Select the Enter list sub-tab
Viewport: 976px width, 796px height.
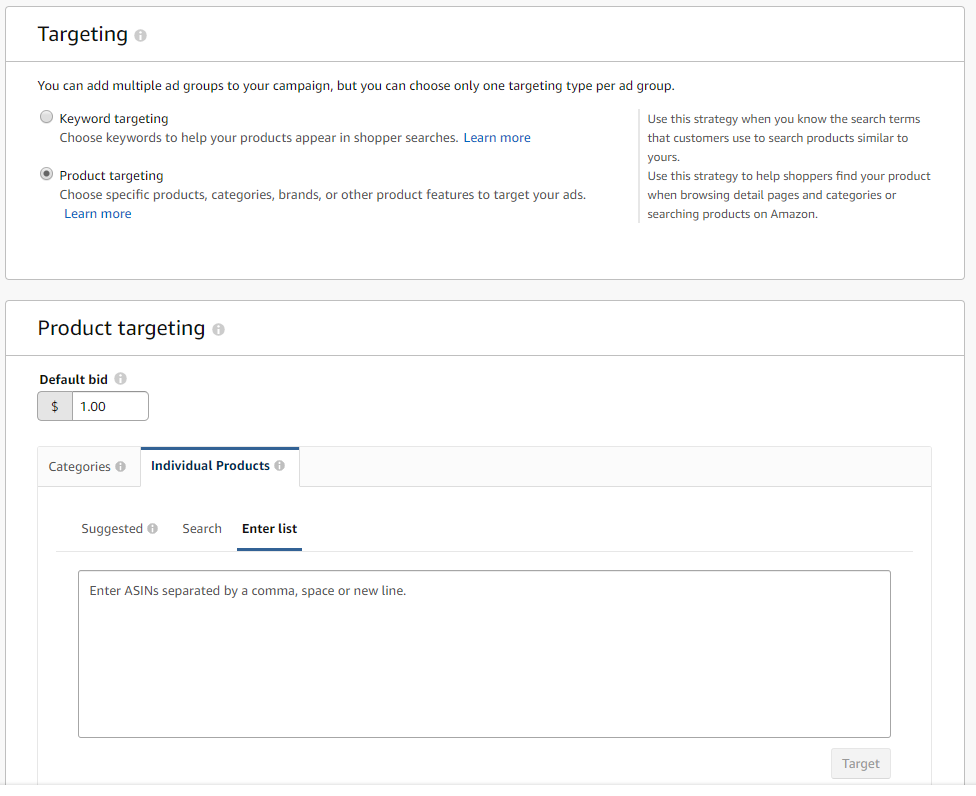[x=269, y=529]
